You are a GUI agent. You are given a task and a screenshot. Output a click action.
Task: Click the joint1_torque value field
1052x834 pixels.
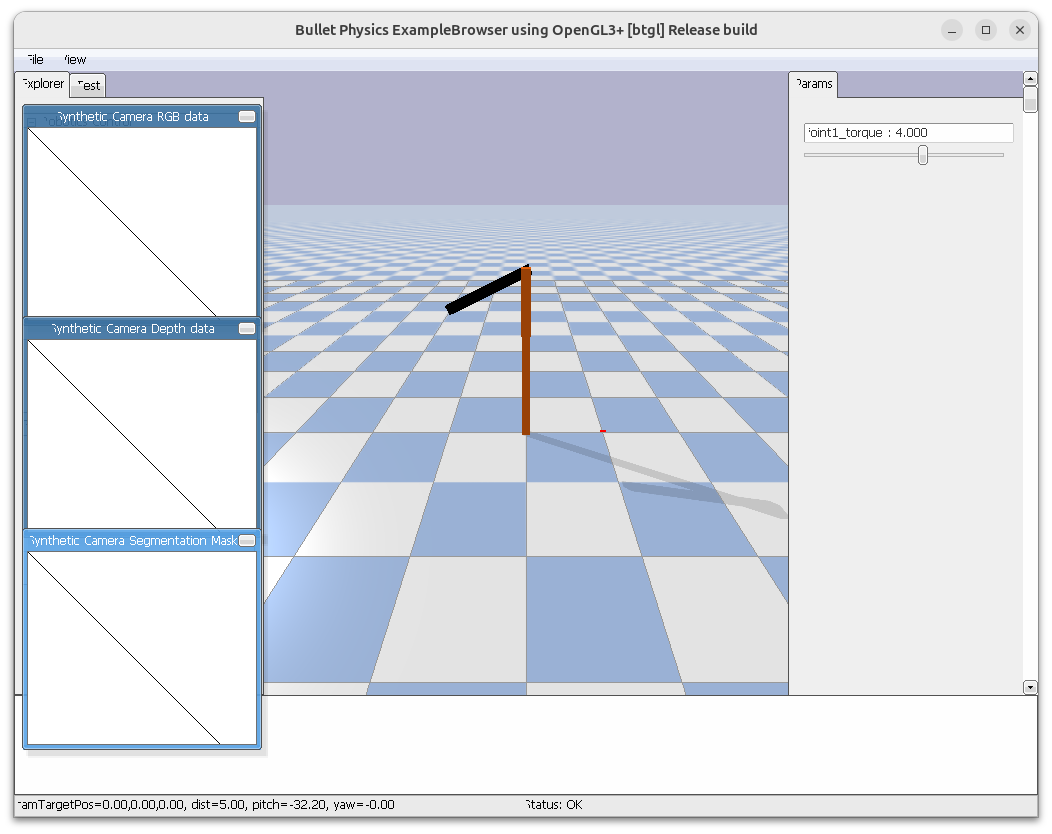(x=908, y=133)
